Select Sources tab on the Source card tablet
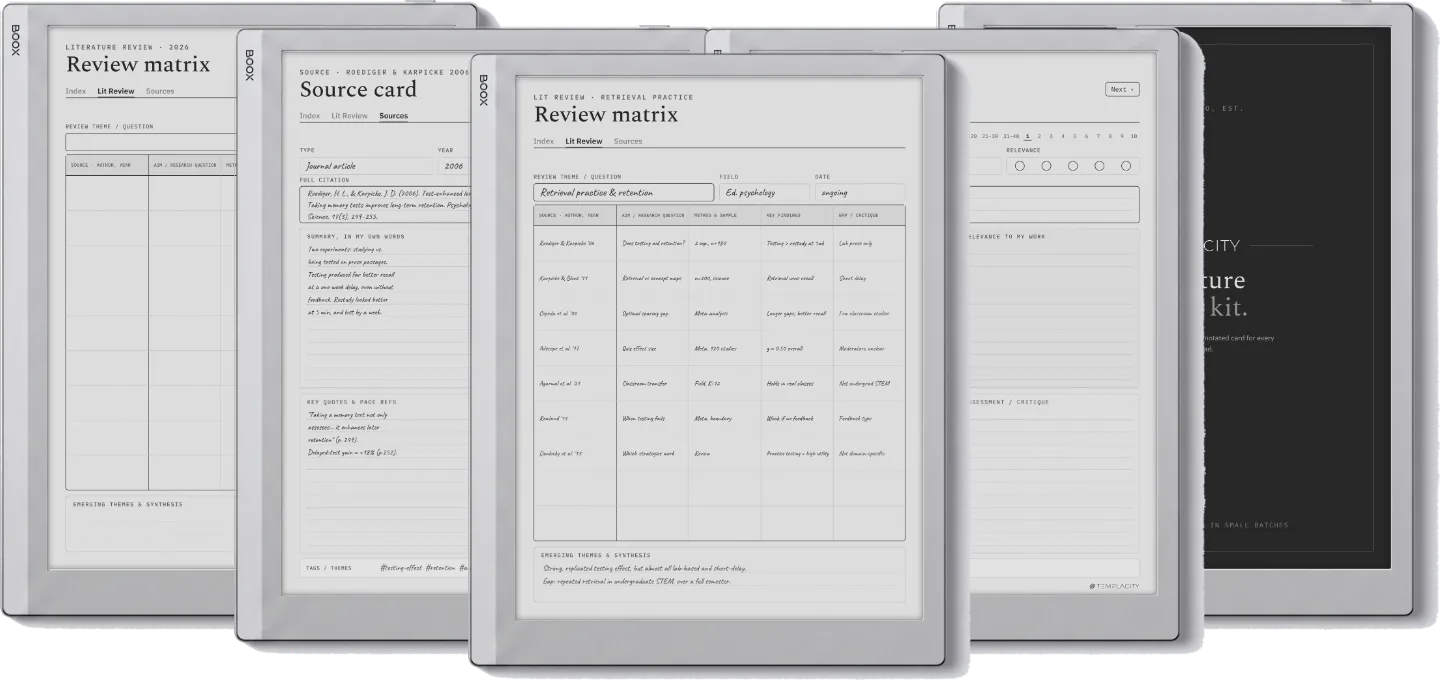 point(393,116)
